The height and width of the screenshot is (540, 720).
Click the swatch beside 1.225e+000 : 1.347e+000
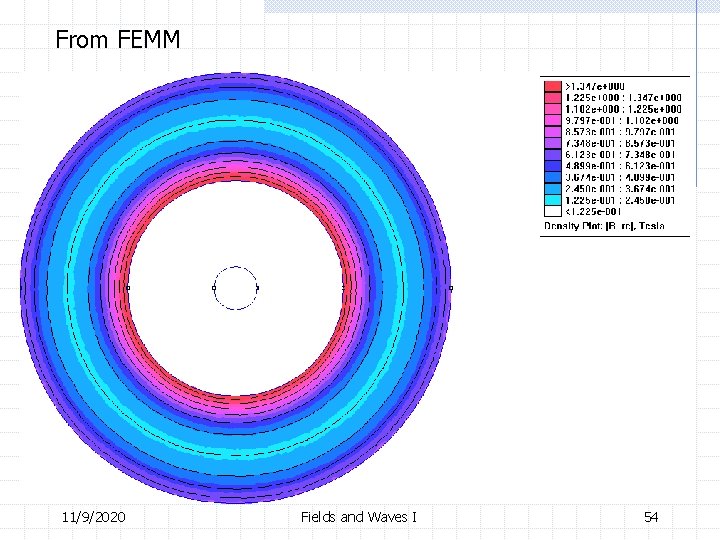[x=553, y=98]
